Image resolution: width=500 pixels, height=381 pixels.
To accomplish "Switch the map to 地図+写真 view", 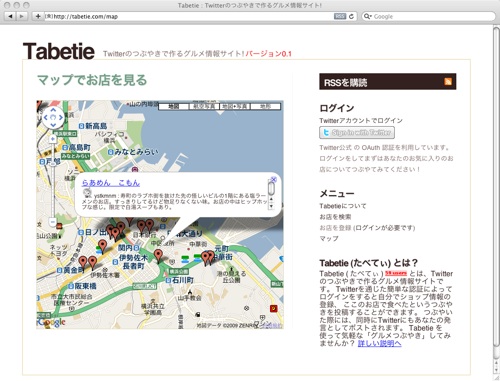I will tap(235, 106).
